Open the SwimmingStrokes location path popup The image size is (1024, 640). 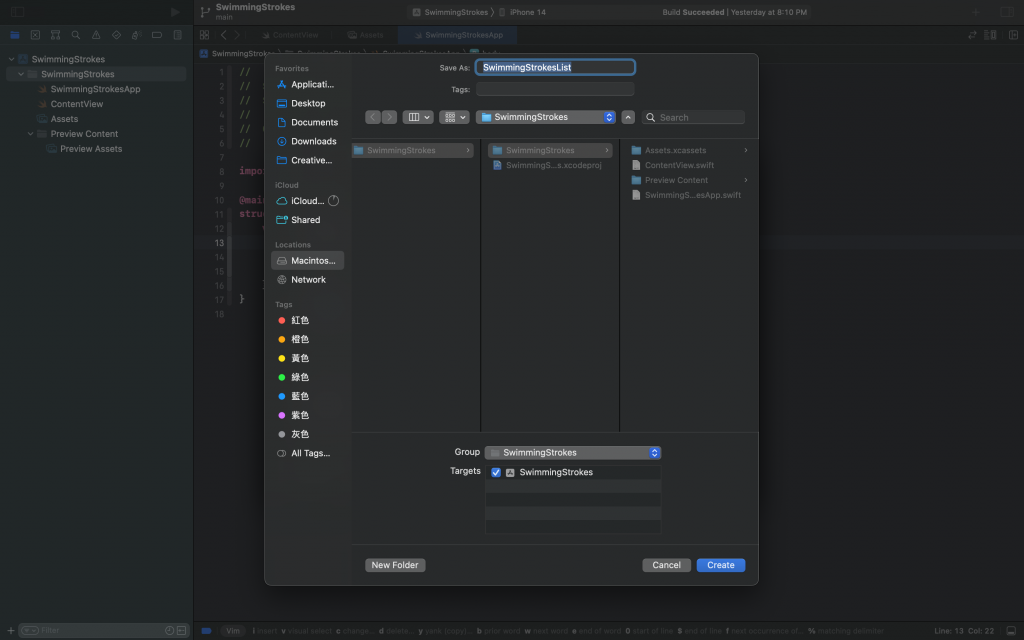(x=546, y=117)
